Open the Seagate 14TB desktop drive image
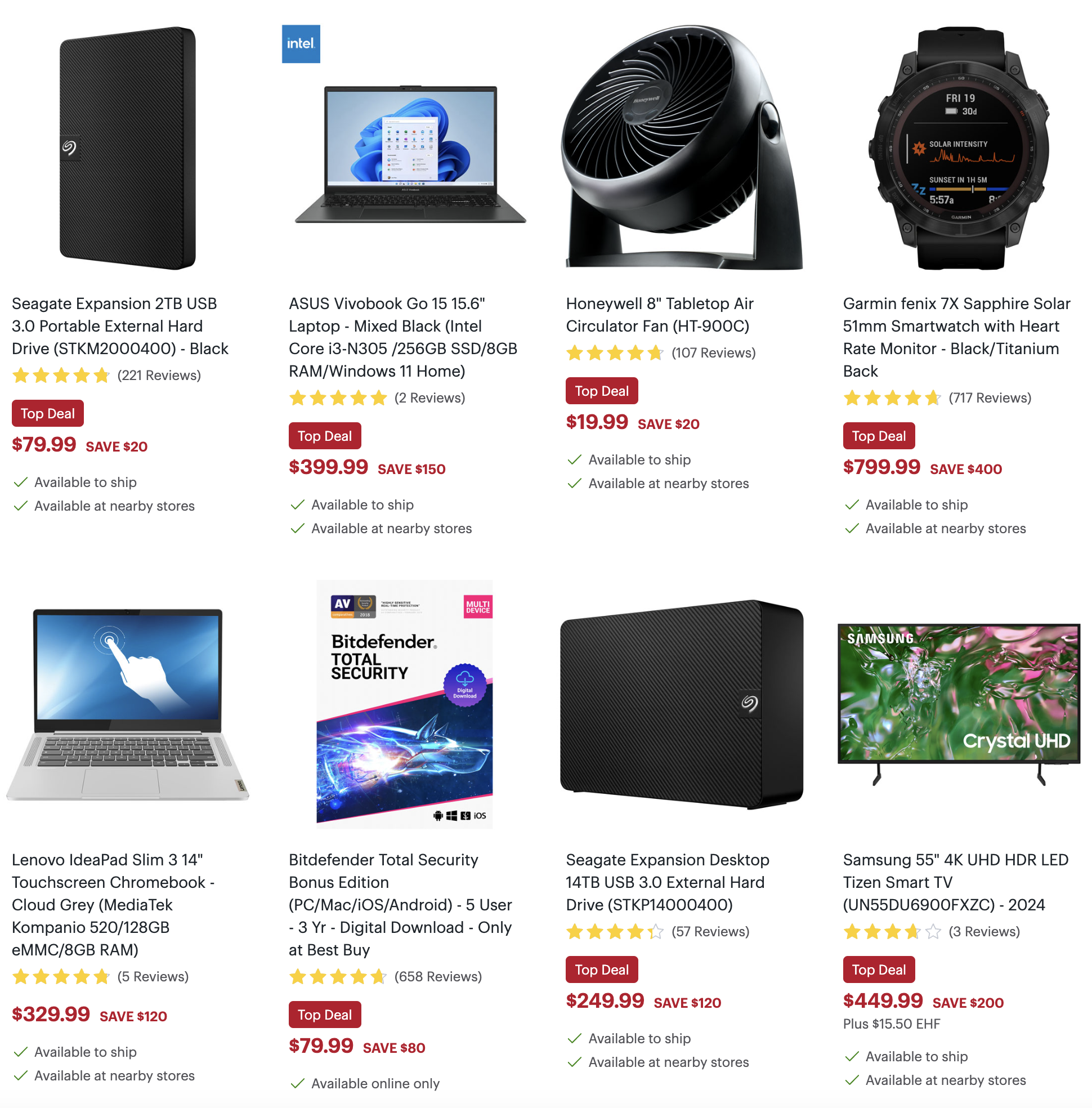The height and width of the screenshot is (1108, 1092). (x=681, y=704)
